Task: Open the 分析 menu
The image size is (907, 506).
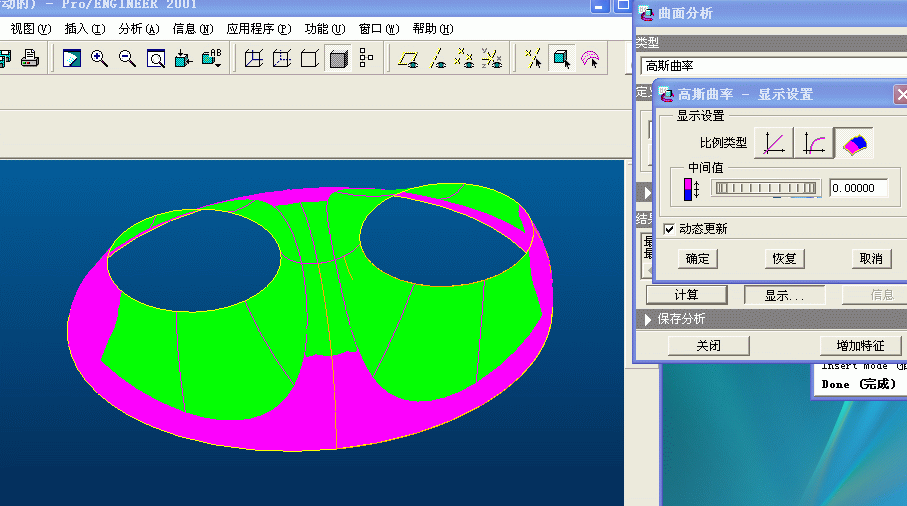Action: 139,29
